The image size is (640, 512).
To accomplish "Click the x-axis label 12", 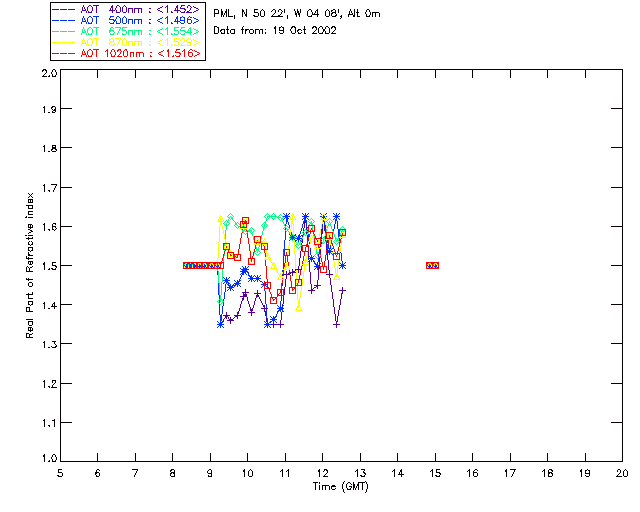I will tap(322, 473).
